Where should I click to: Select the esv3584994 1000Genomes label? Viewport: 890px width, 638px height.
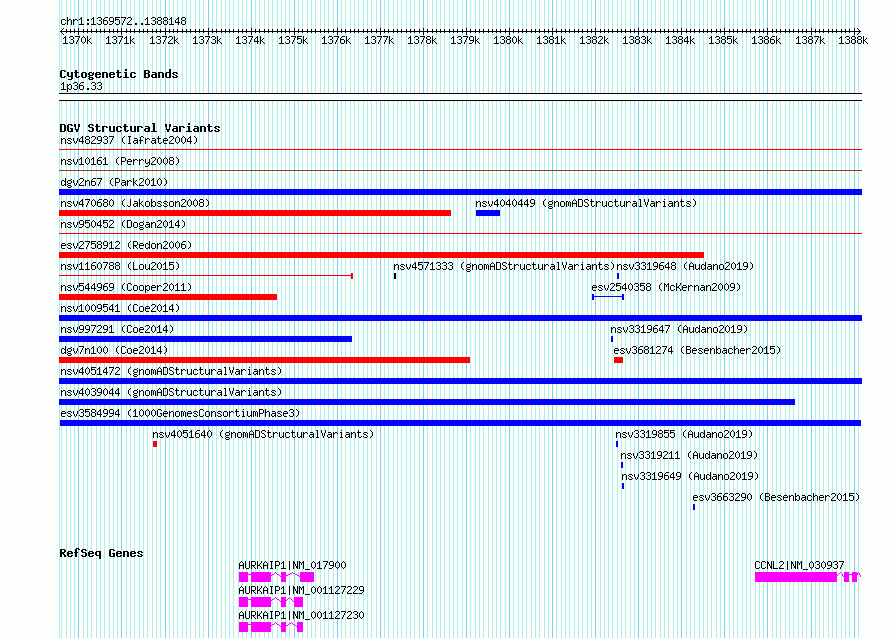click(180, 413)
